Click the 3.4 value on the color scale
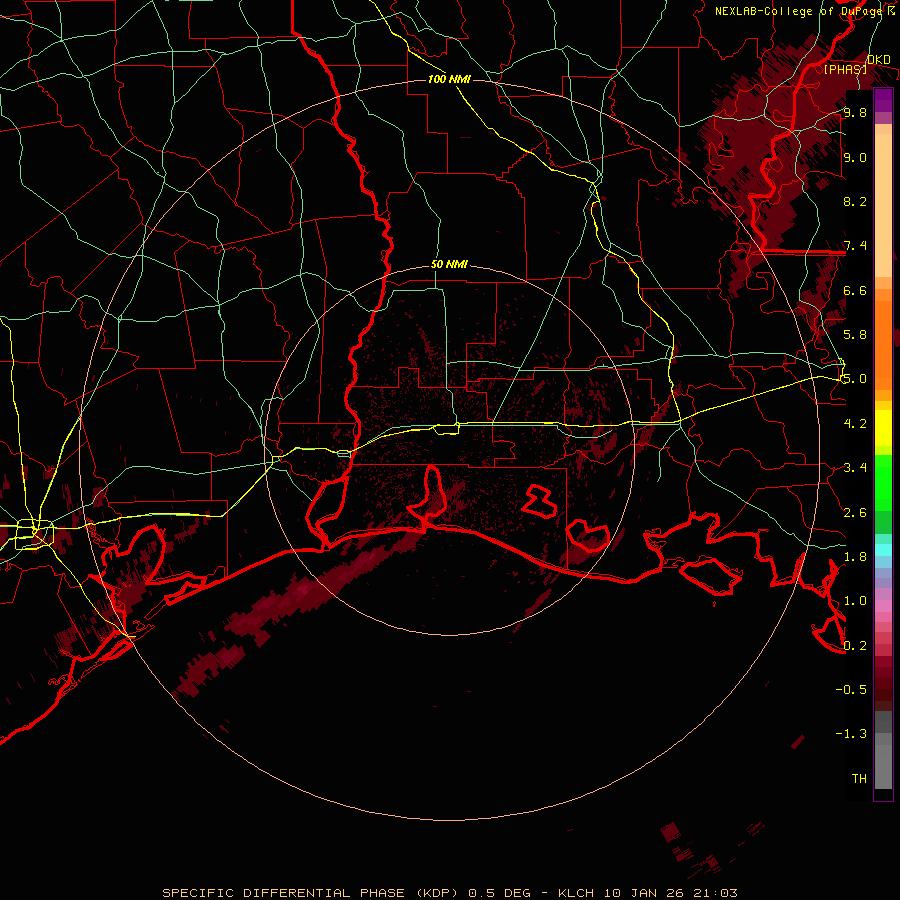Viewport: 900px width, 900px height. pos(855,467)
